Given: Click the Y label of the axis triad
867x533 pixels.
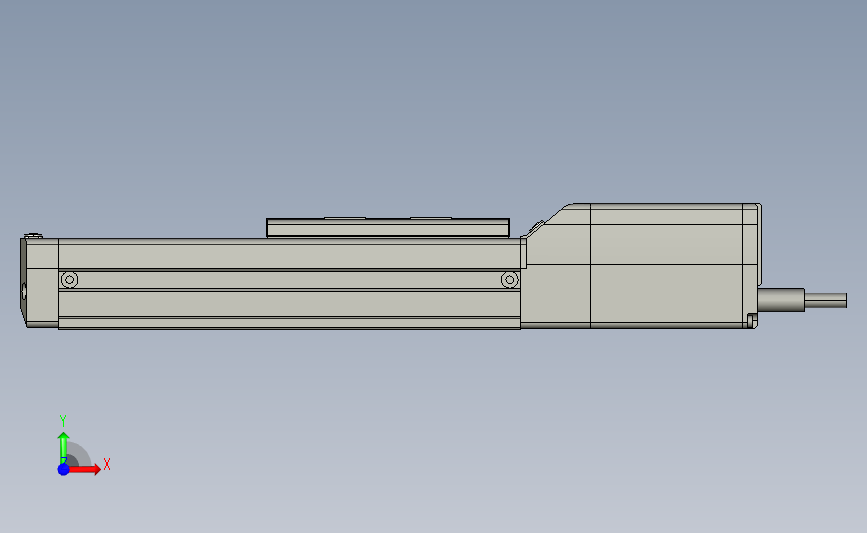Looking at the screenshot, I should (63, 421).
